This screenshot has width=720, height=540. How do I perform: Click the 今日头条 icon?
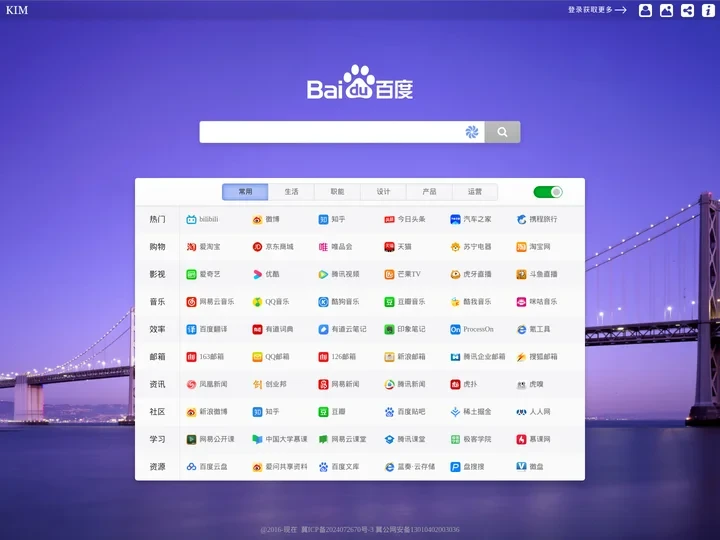point(389,219)
